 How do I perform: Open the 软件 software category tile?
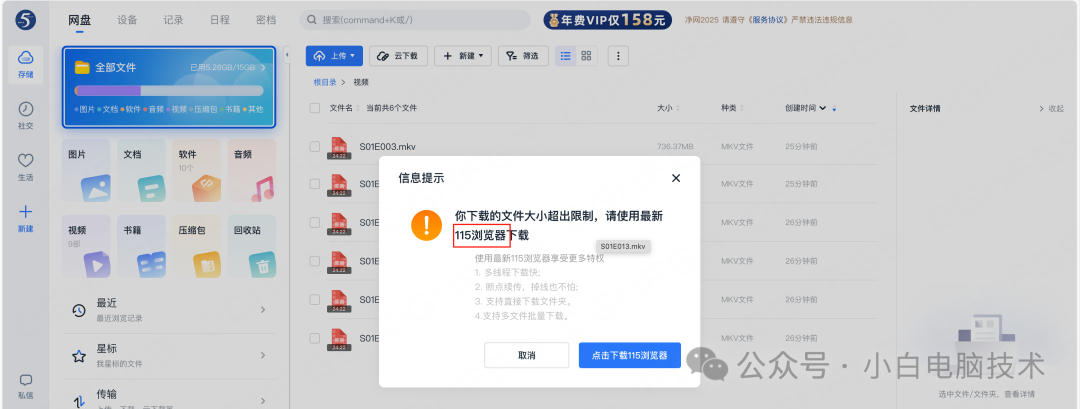196,171
